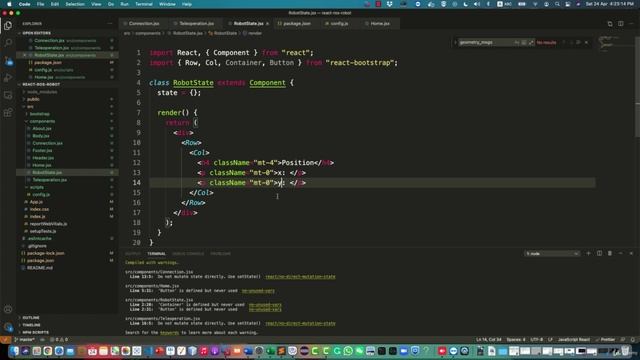
Task: Switch to the package.json tab
Action: pyautogui.click(x=296, y=24)
